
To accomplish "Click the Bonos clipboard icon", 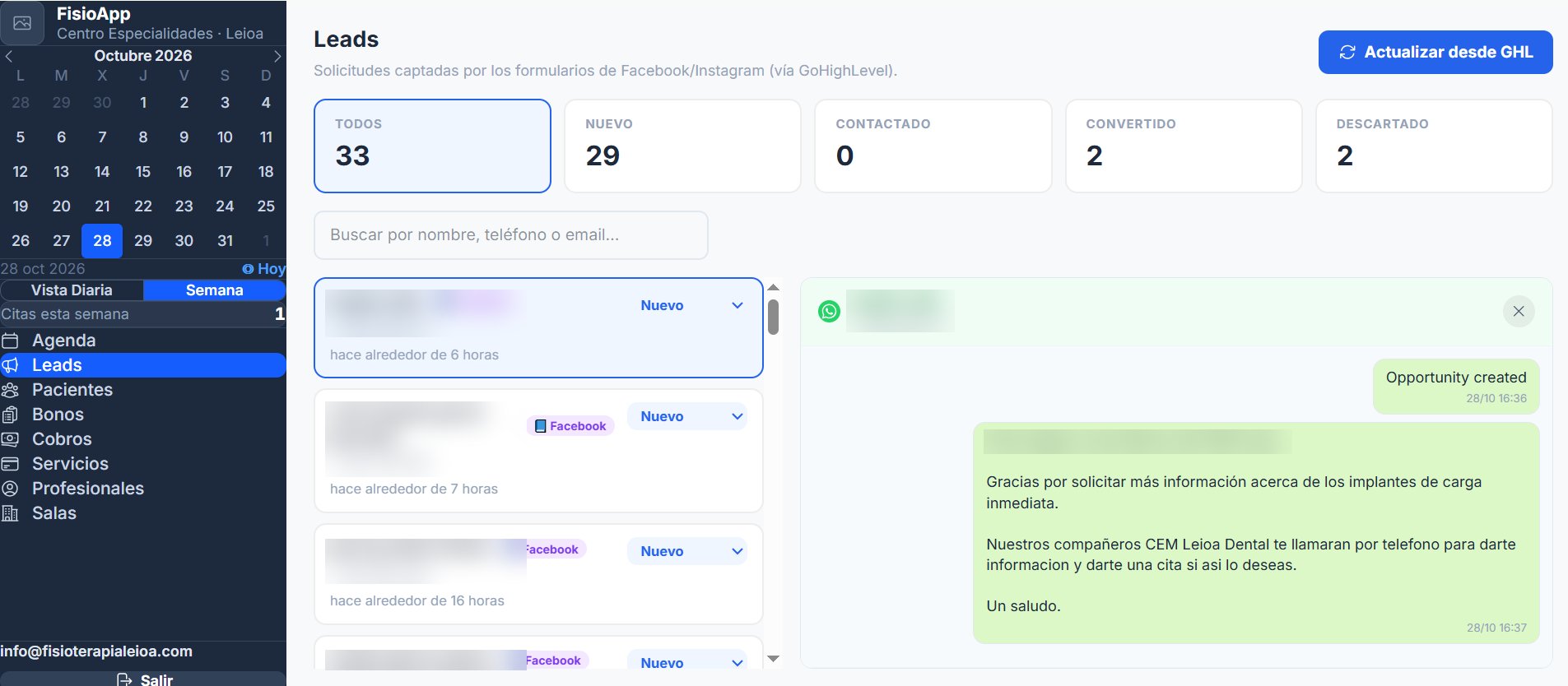I will point(10,415).
